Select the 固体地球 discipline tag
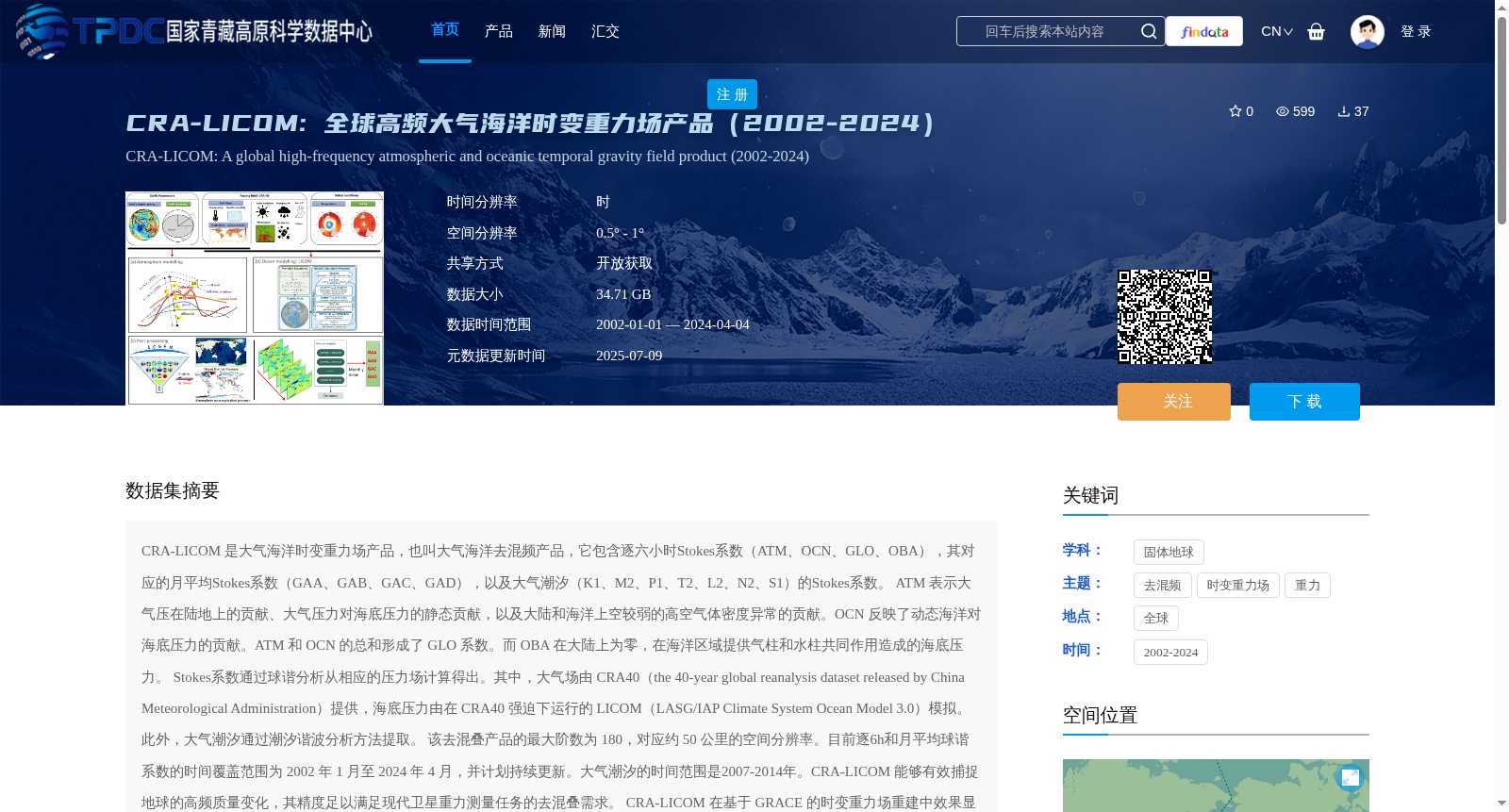 click(1169, 552)
